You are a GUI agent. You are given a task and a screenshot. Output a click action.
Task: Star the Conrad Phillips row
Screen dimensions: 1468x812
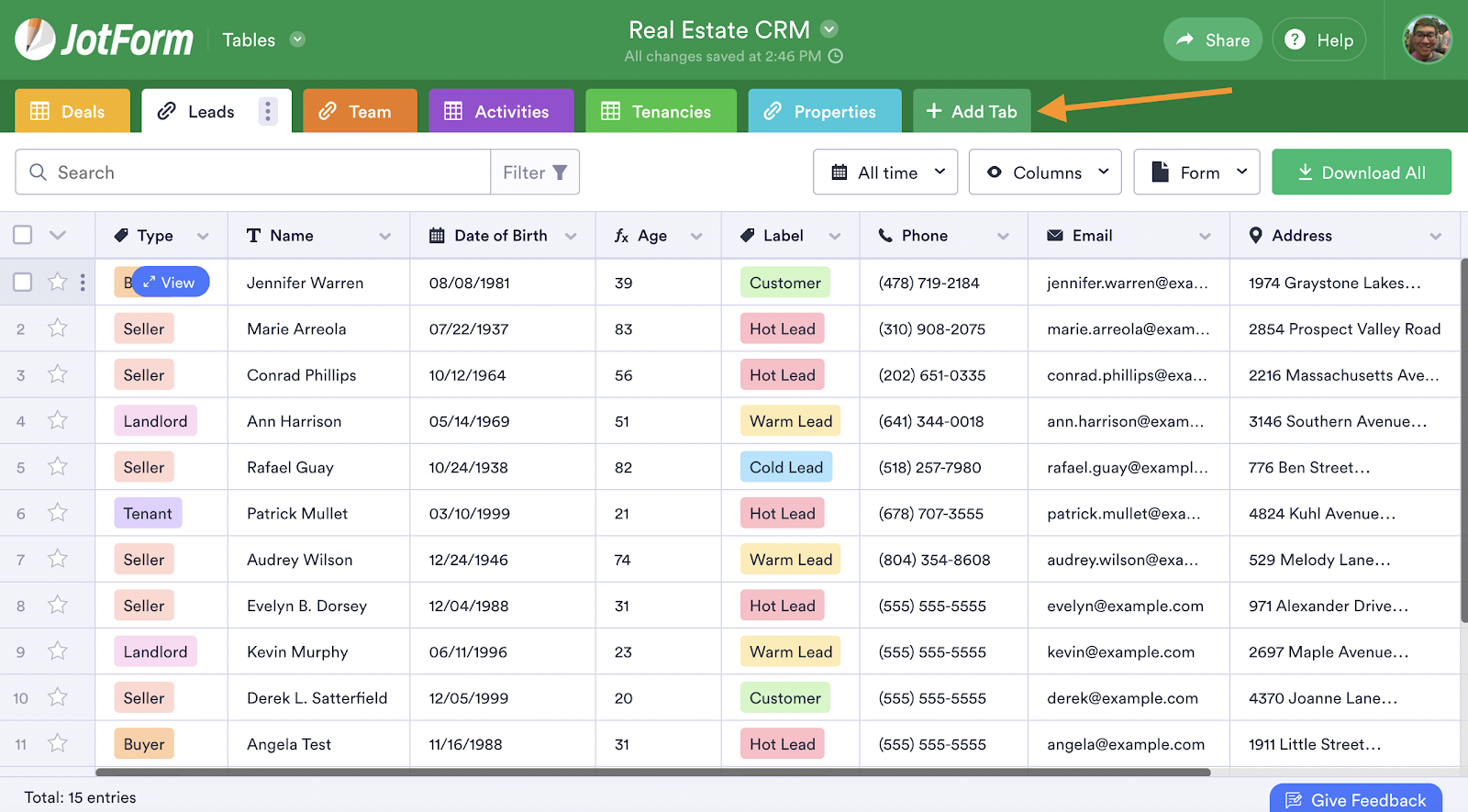click(x=58, y=374)
